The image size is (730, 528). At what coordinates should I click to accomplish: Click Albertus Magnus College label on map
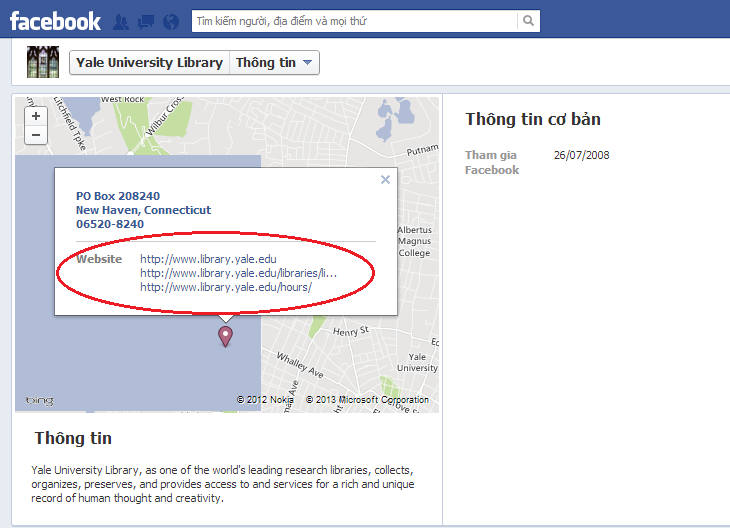pyautogui.click(x=413, y=241)
